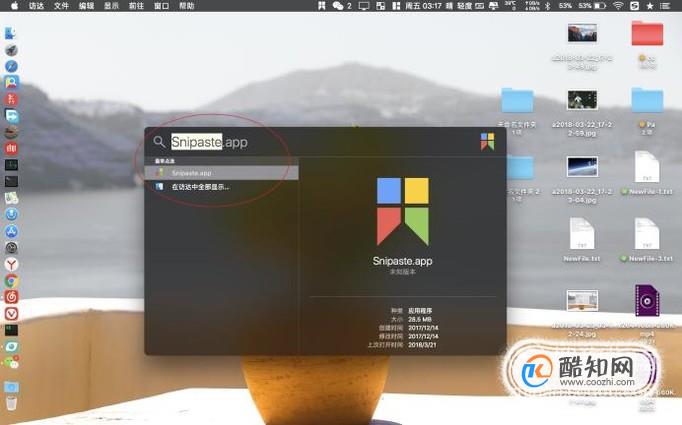
Task: Open Safari compass icon in Dock
Action: (11, 66)
